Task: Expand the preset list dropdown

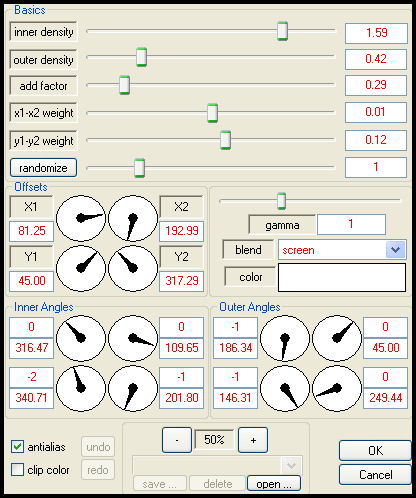Action: pos(291,465)
